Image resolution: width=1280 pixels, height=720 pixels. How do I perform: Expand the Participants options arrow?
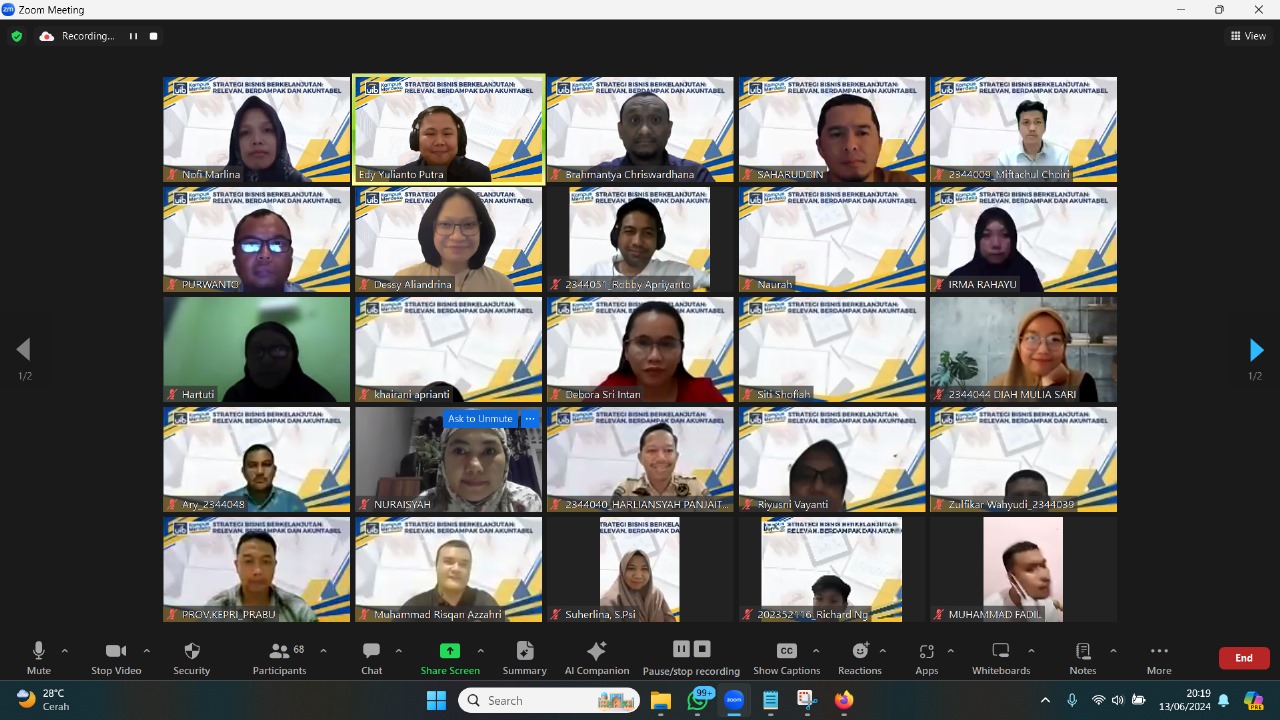[x=323, y=651]
